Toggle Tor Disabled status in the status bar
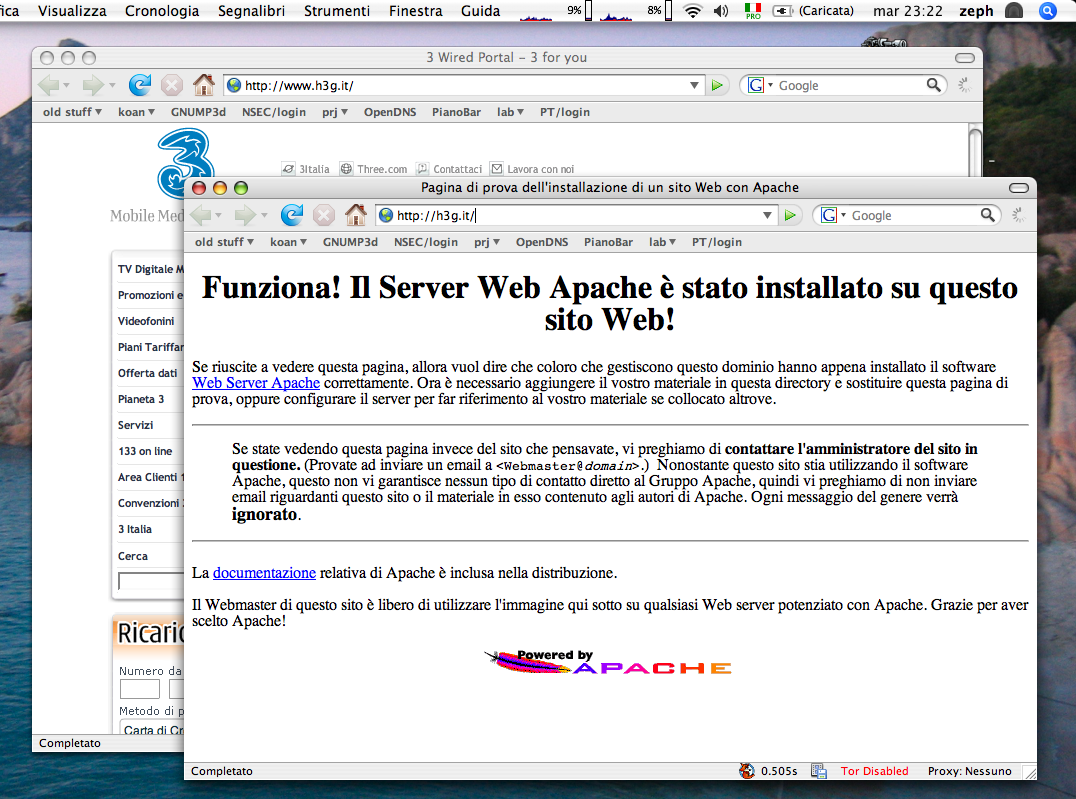Screen dimensions: 1076x799 pos(874,771)
